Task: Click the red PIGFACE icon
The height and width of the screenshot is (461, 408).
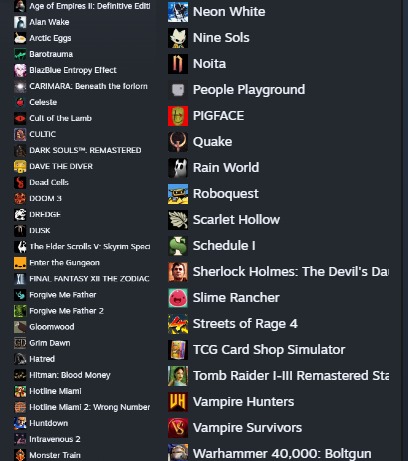Action: (178, 116)
